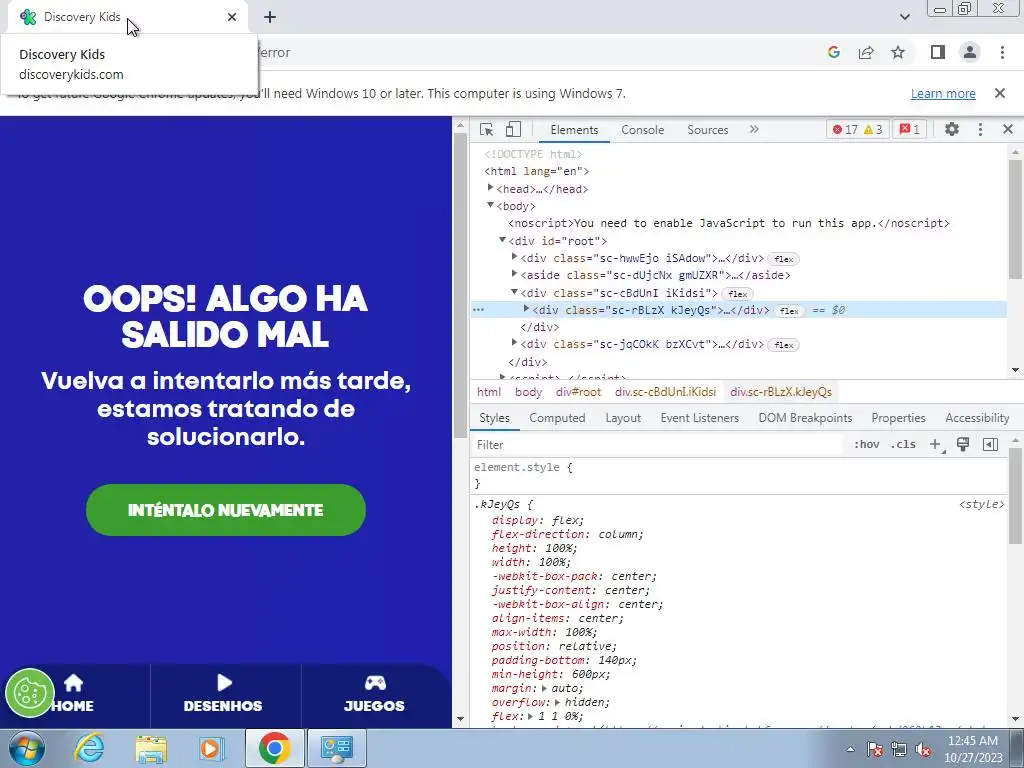Toggle flex badge on sc-cBdUnI div
Screen dimensions: 1024x768
(x=737, y=294)
